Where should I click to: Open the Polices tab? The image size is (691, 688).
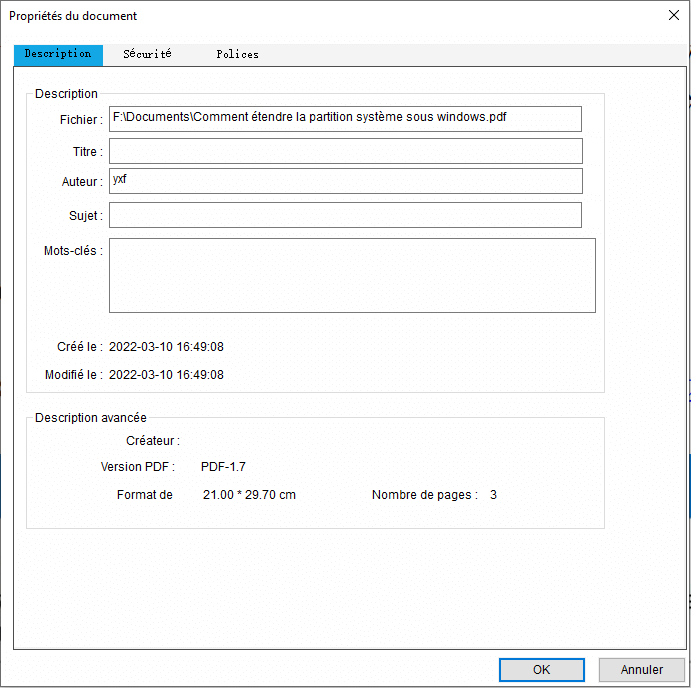(237, 54)
